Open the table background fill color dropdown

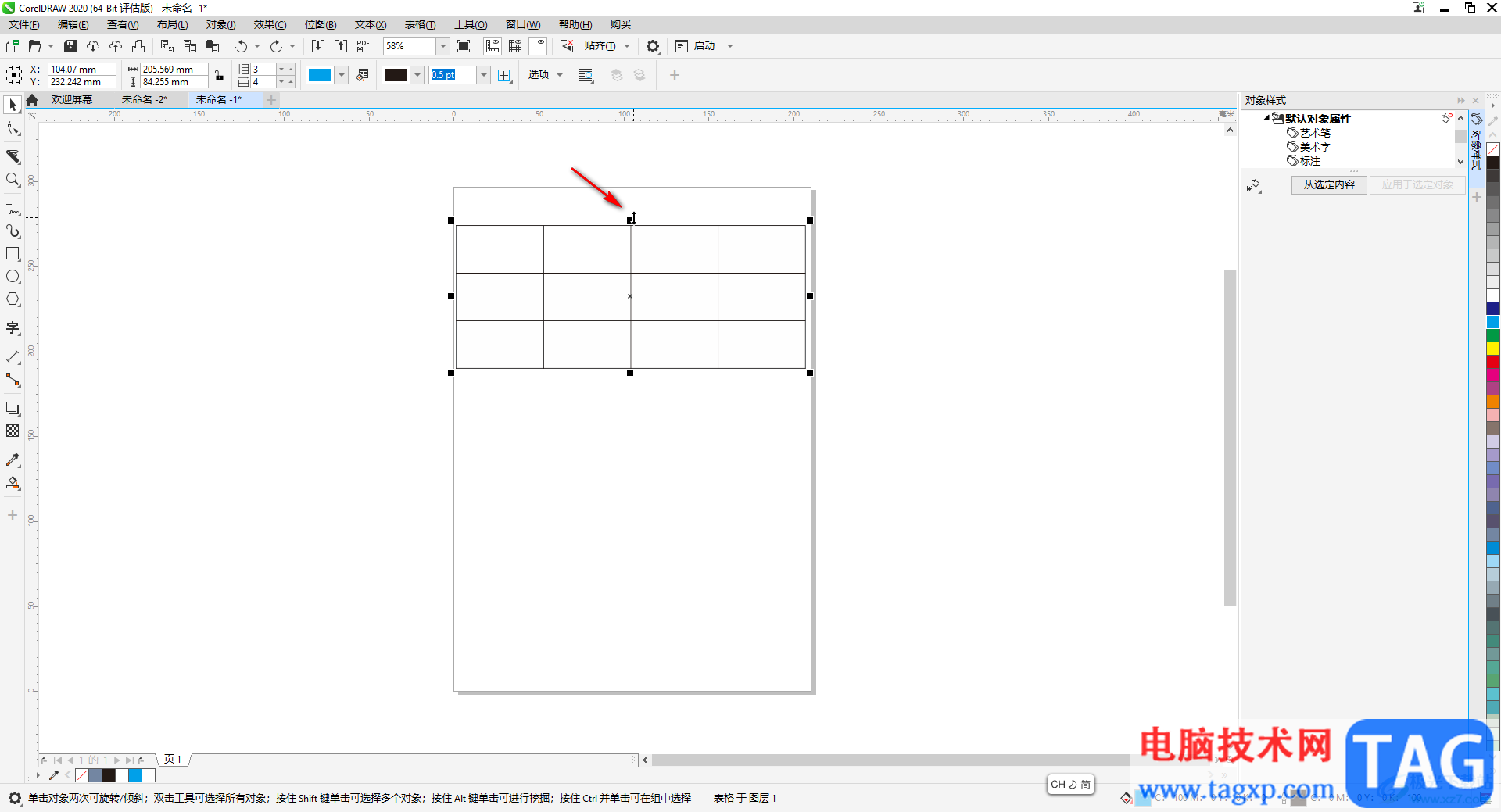tap(342, 75)
